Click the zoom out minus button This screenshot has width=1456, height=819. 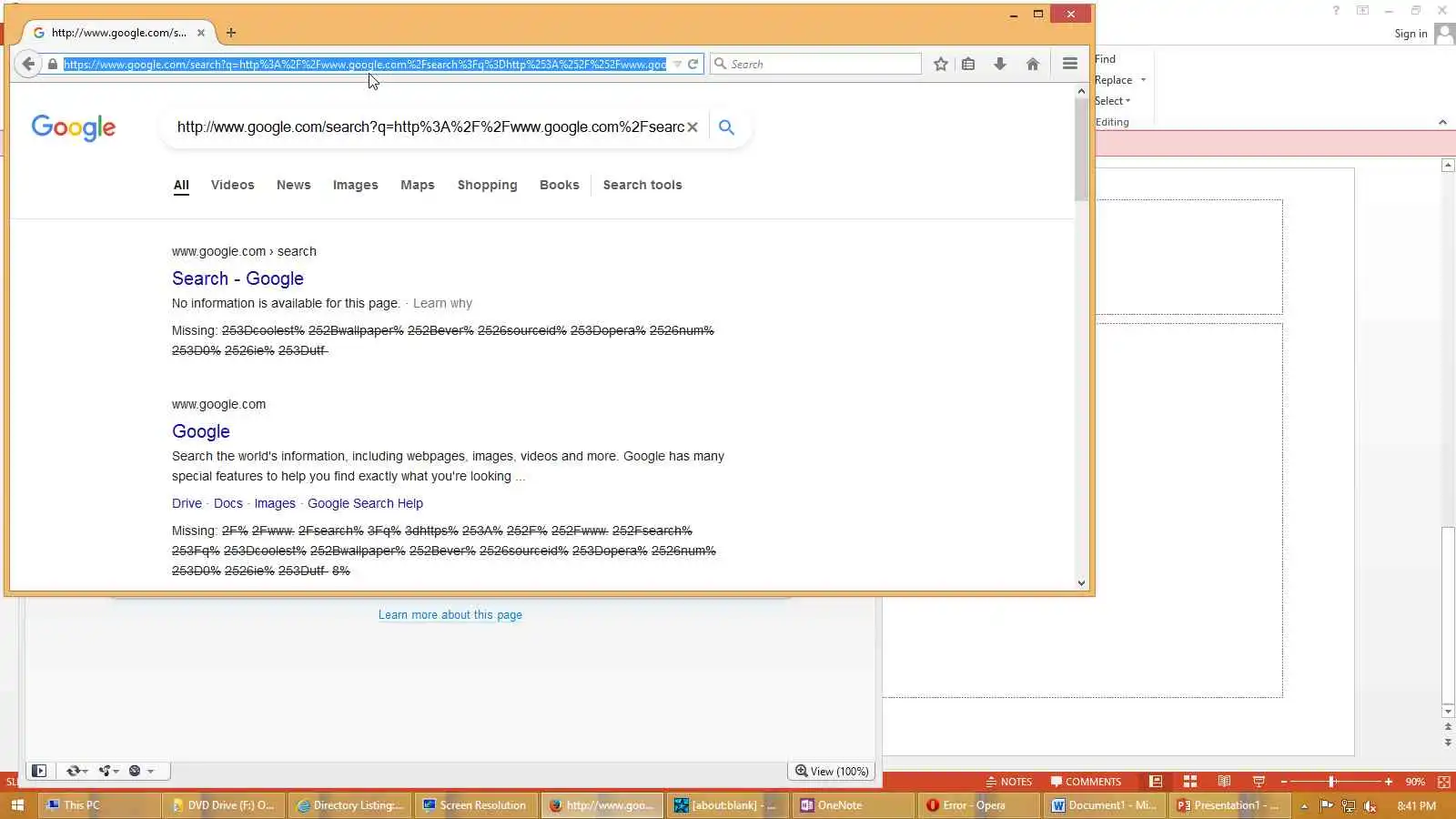[1284, 782]
